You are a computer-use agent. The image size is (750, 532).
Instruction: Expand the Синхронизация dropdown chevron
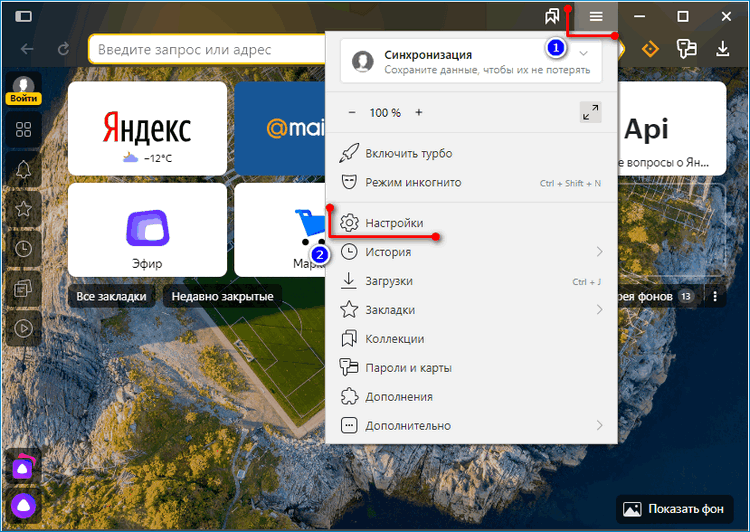point(584,54)
